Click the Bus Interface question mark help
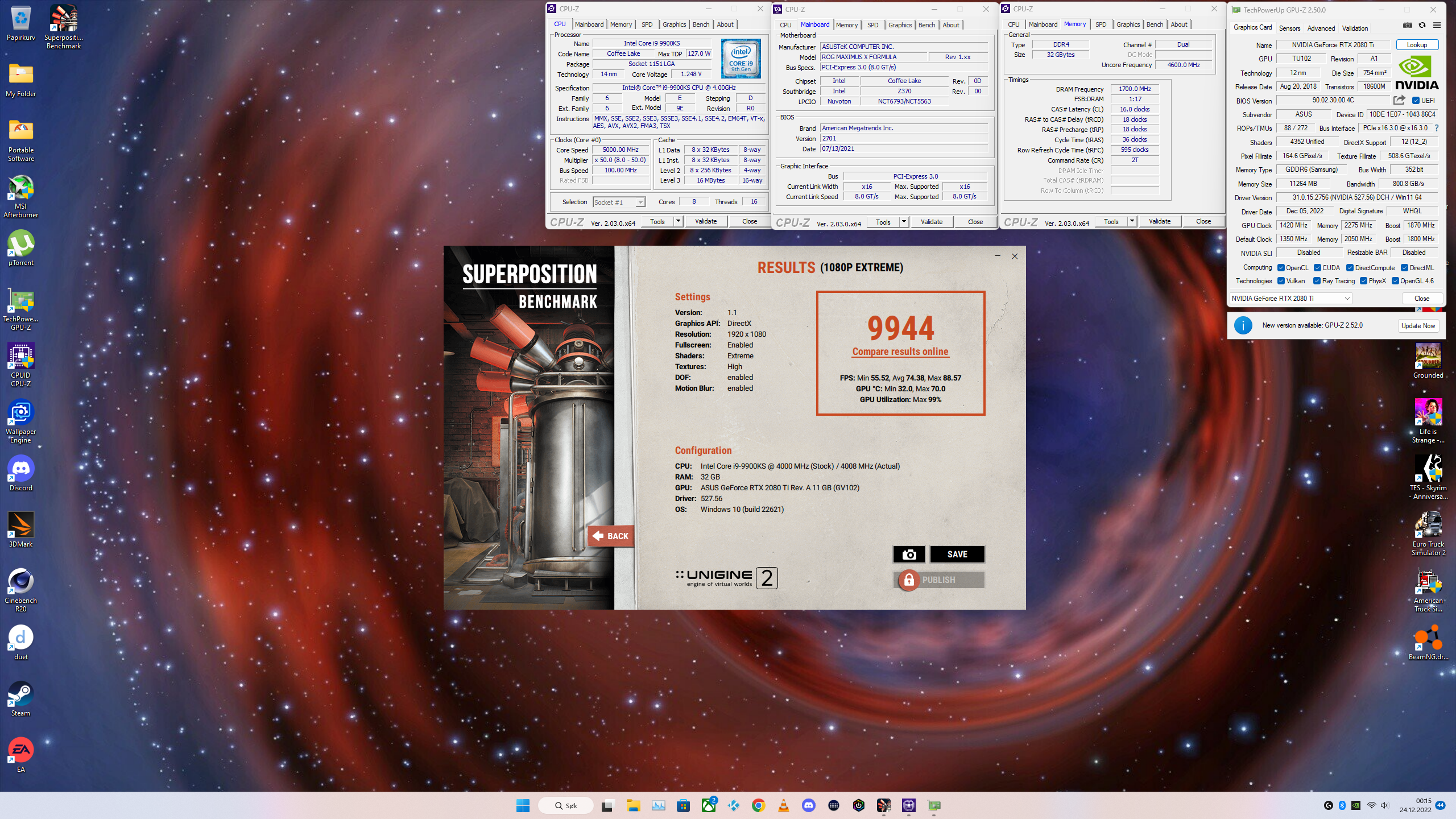This screenshot has width=1456, height=819. [x=1437, y=128]
